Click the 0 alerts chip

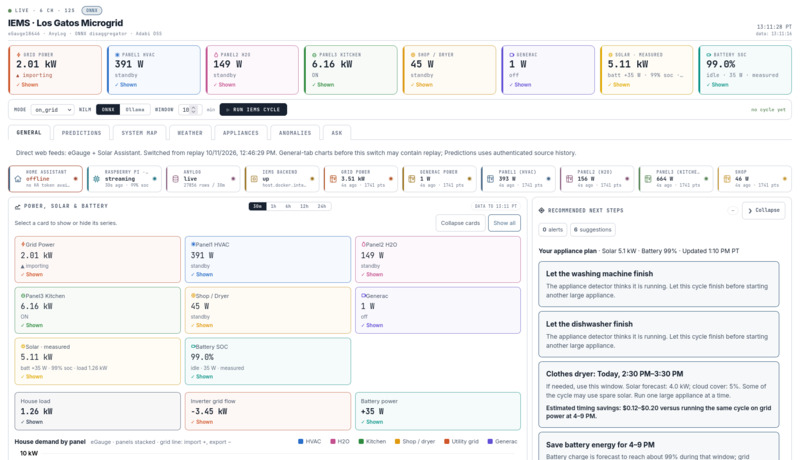click(553, 230)
